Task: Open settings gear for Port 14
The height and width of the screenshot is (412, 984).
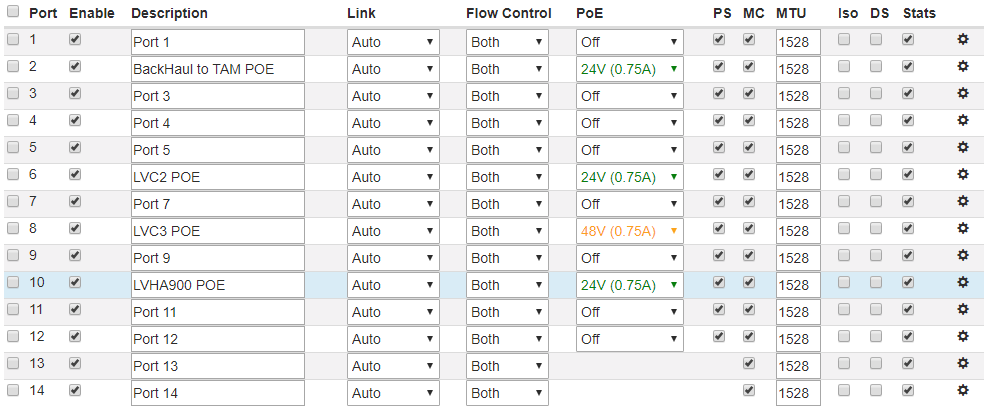Action: click(x=963, y=391)
